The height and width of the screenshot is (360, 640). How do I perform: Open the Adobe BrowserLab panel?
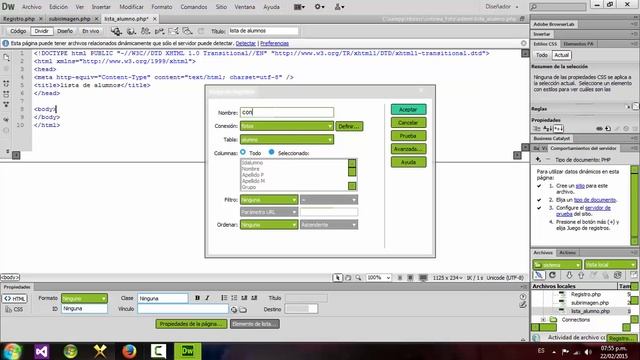pyautogui.click(x=553, y=24)
